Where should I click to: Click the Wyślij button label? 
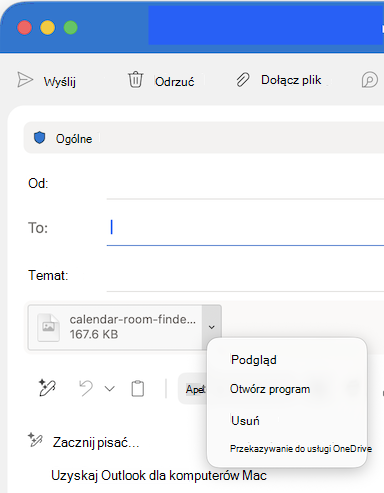point(60,81)
